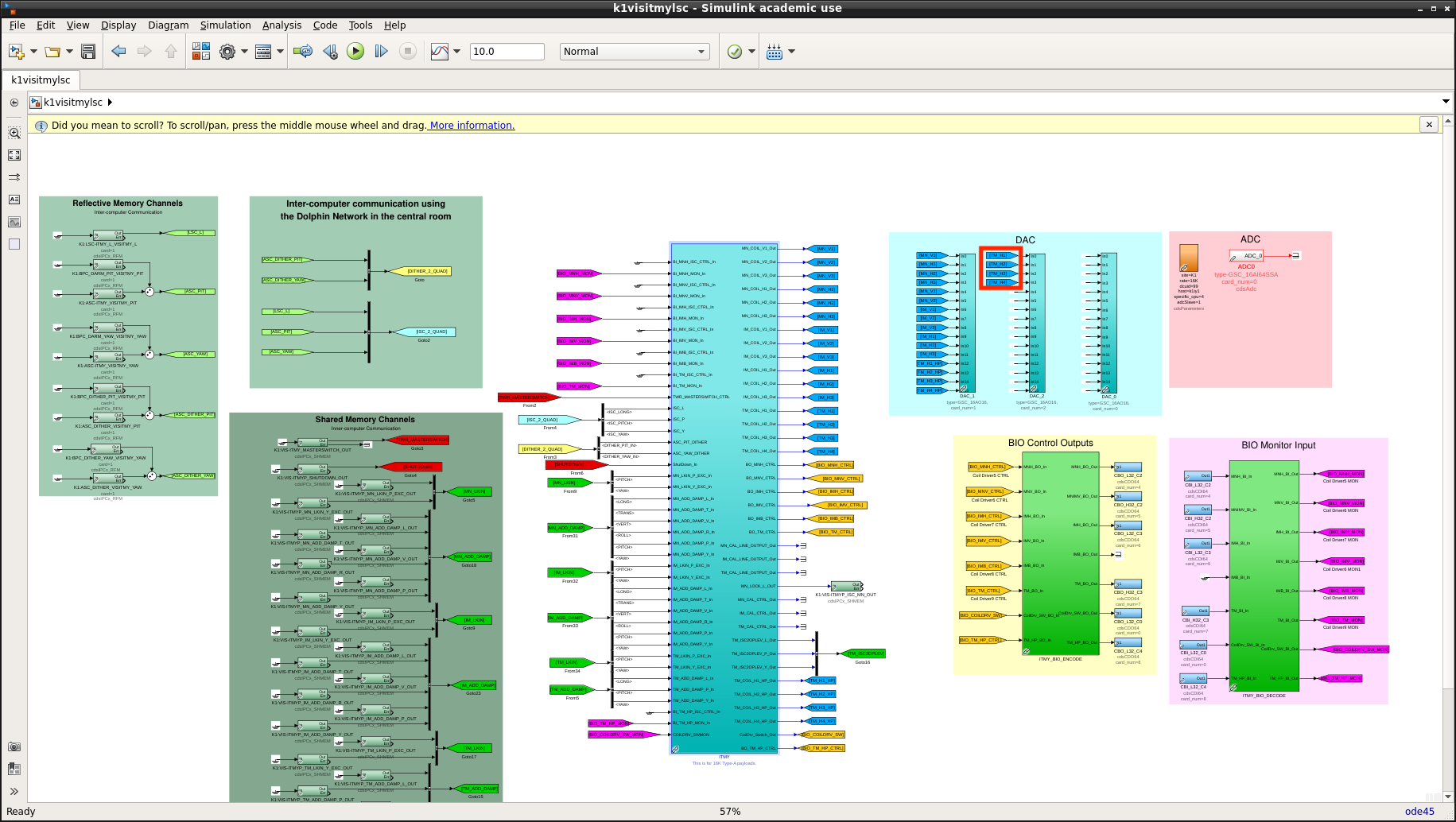Image resolution: width=1456 pixels, height=822 pixels.
Task: Click the ITMY_BIO_ENCODE green subsystem block
Action: (1060, 553)
